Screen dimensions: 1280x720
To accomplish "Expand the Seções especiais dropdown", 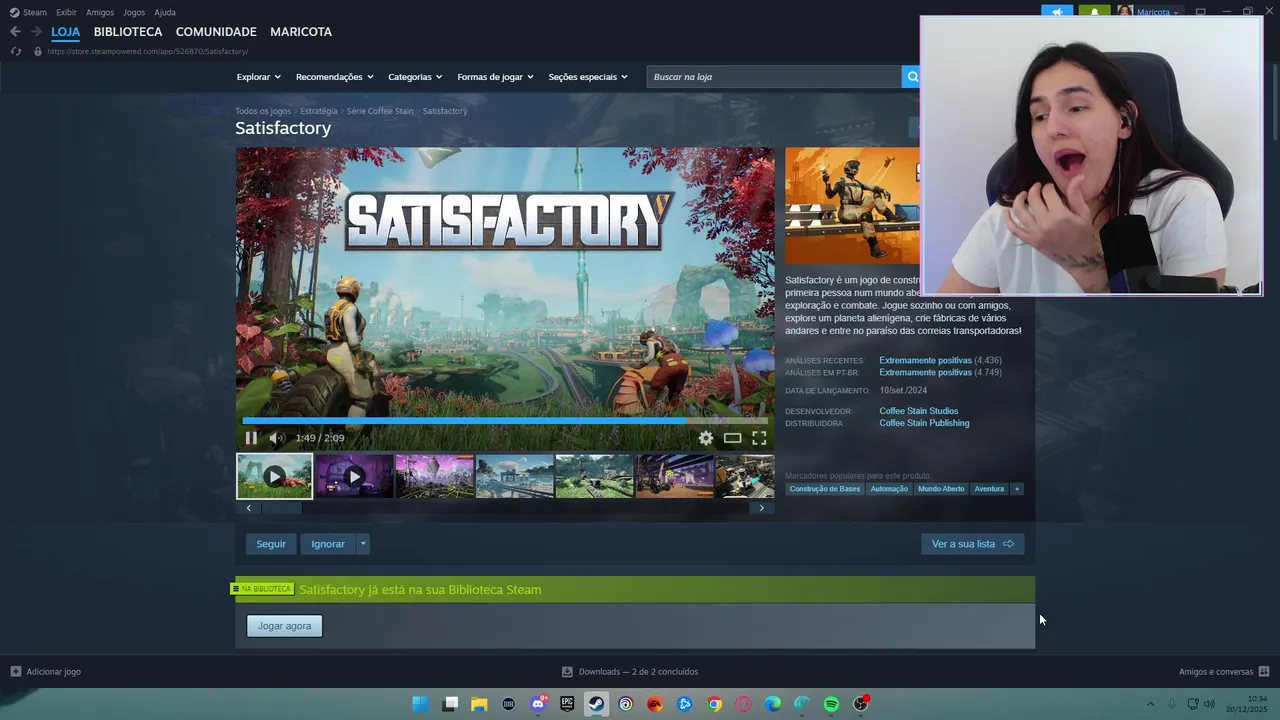I will (588, 77).
